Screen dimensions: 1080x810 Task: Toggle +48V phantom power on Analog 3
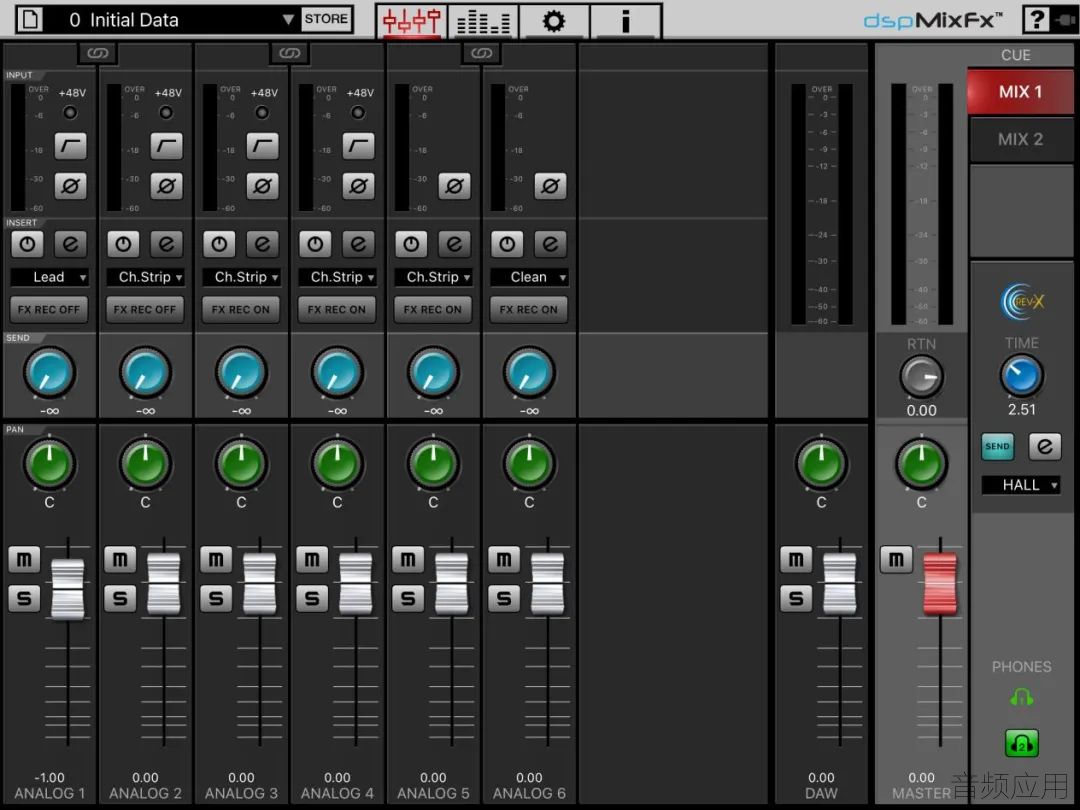262,112
